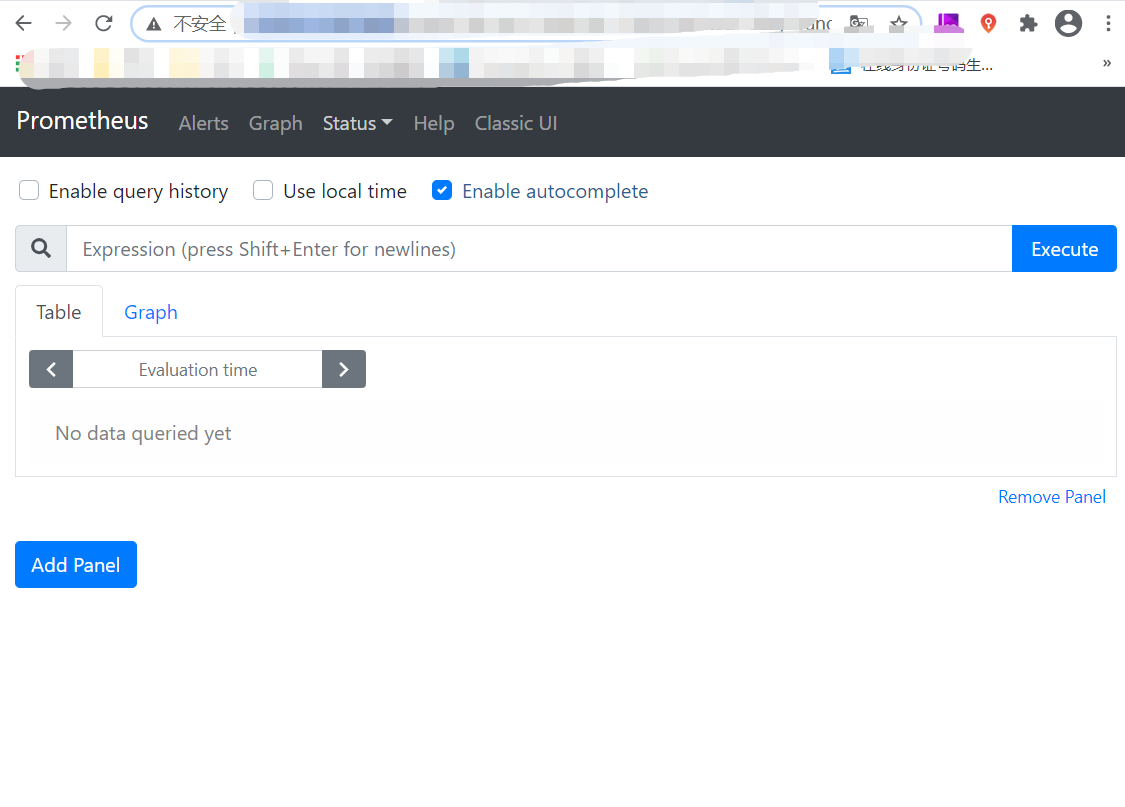Click the browser back arrow
The height and width of the screenshot is (807, 1125).
(24, 24)
